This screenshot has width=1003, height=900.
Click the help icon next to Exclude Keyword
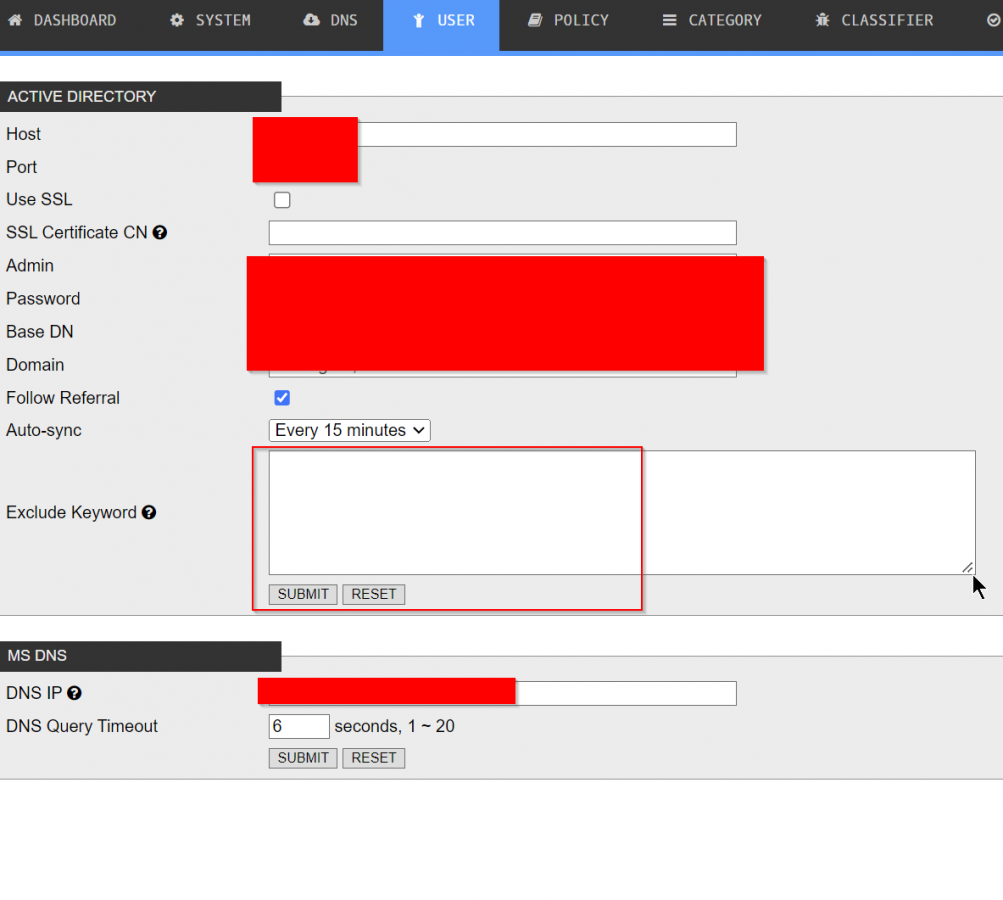coord(149,513)
